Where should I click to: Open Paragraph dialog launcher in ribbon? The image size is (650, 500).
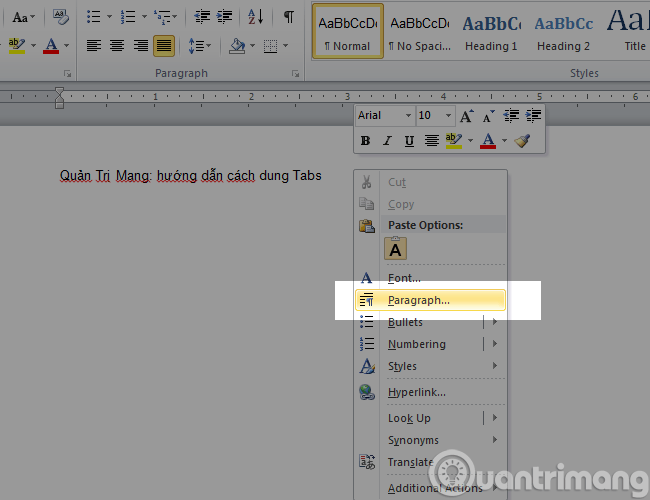coord(296,74)
